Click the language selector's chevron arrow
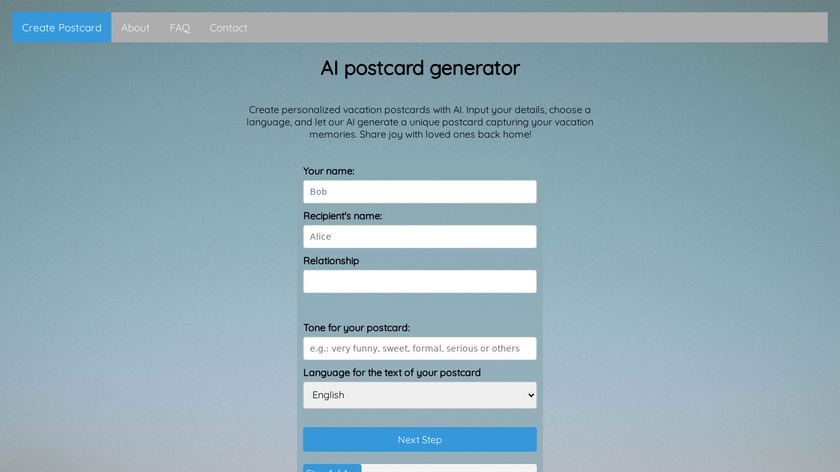The width and height of the screenshot is (840, 472). point(529,396)
